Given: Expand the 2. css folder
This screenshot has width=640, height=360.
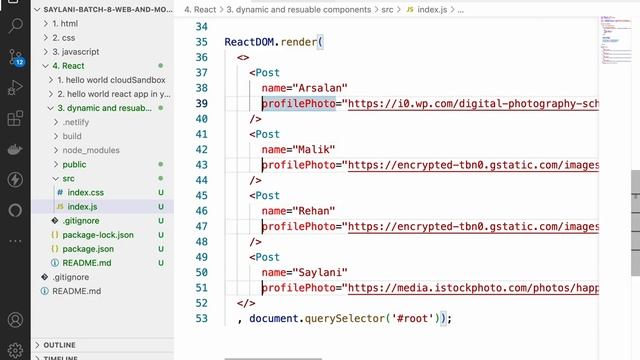Looking at the screenshot, I should pyautogui.click(x=102, y=38).
